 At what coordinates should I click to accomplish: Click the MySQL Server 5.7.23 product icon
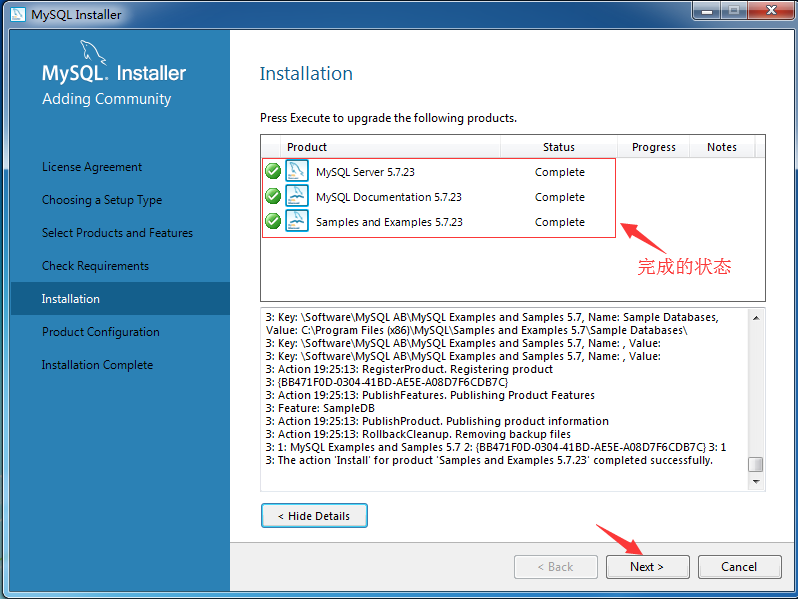297,171
